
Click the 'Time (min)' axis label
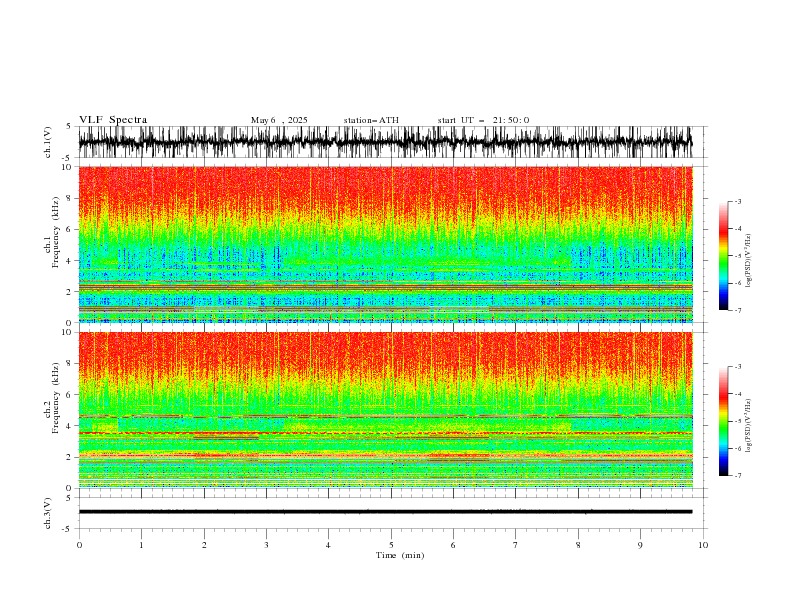(400, 555)
